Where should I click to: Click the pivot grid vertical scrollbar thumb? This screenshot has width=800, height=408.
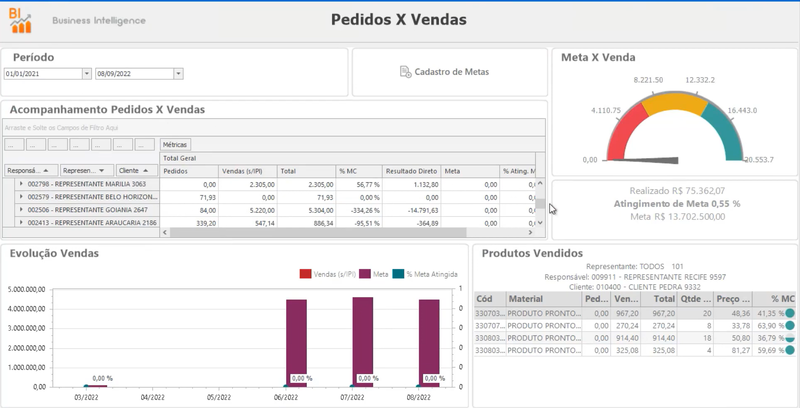point(540,203)
